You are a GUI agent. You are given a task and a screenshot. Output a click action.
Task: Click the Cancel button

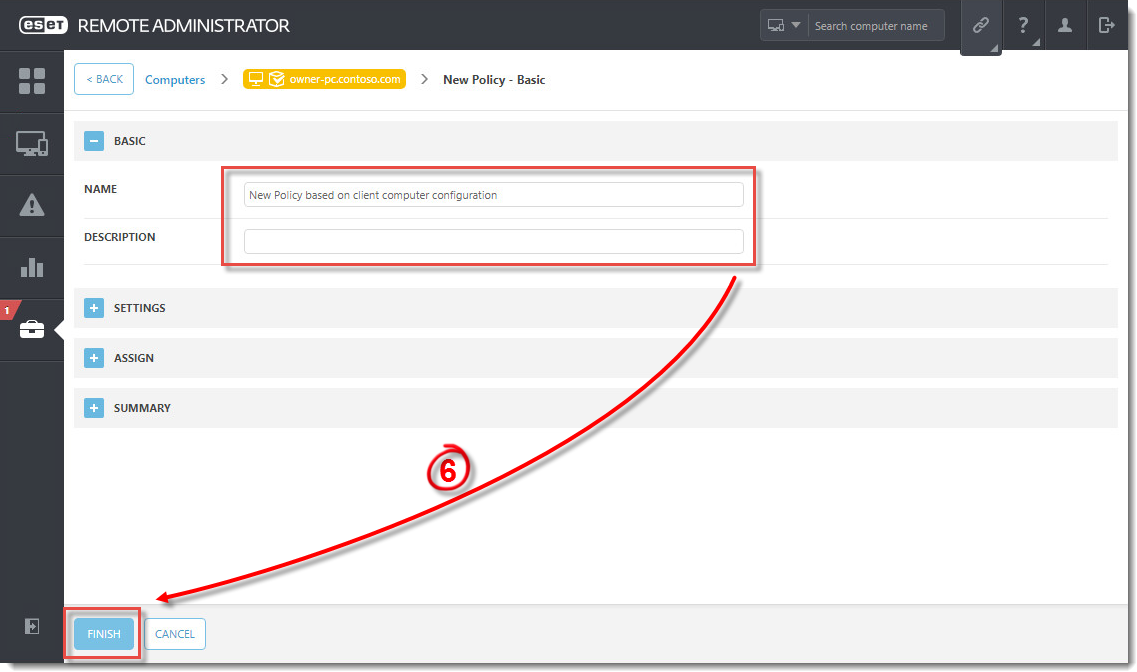175,634
